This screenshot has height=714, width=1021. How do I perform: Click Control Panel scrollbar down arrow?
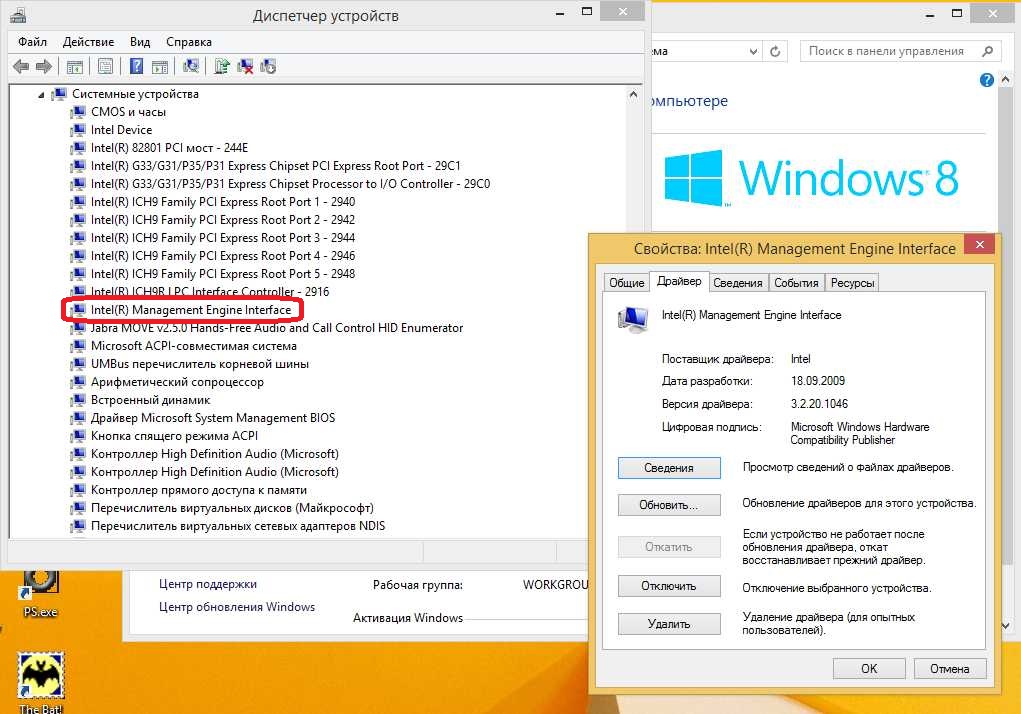click(1006, 626)
